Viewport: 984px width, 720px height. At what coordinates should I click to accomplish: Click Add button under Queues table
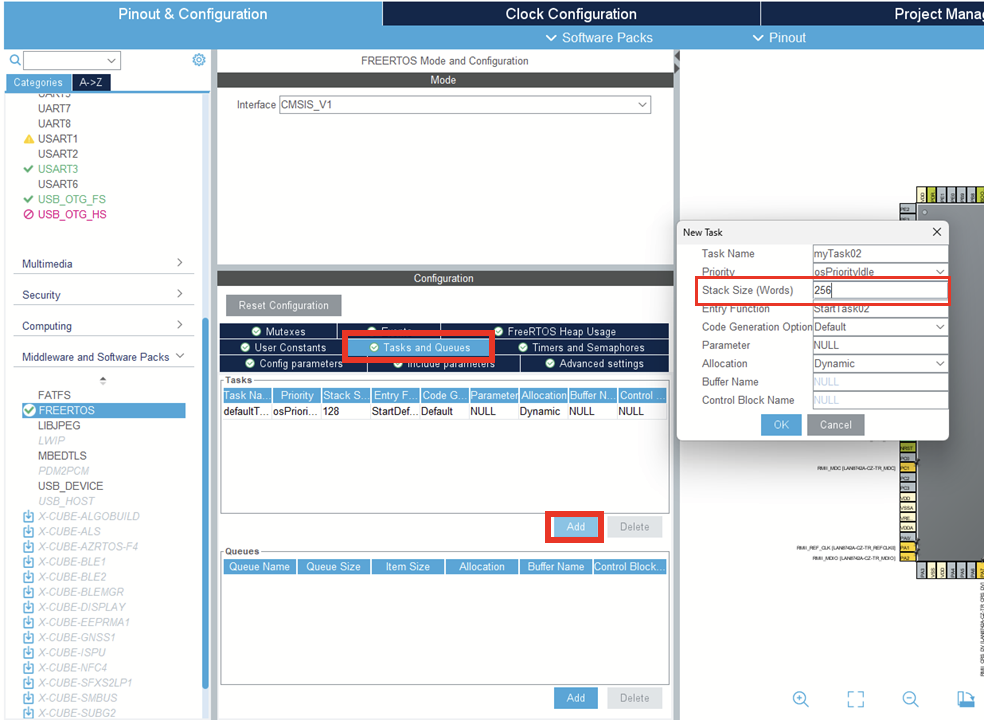(x=575, y=697)
